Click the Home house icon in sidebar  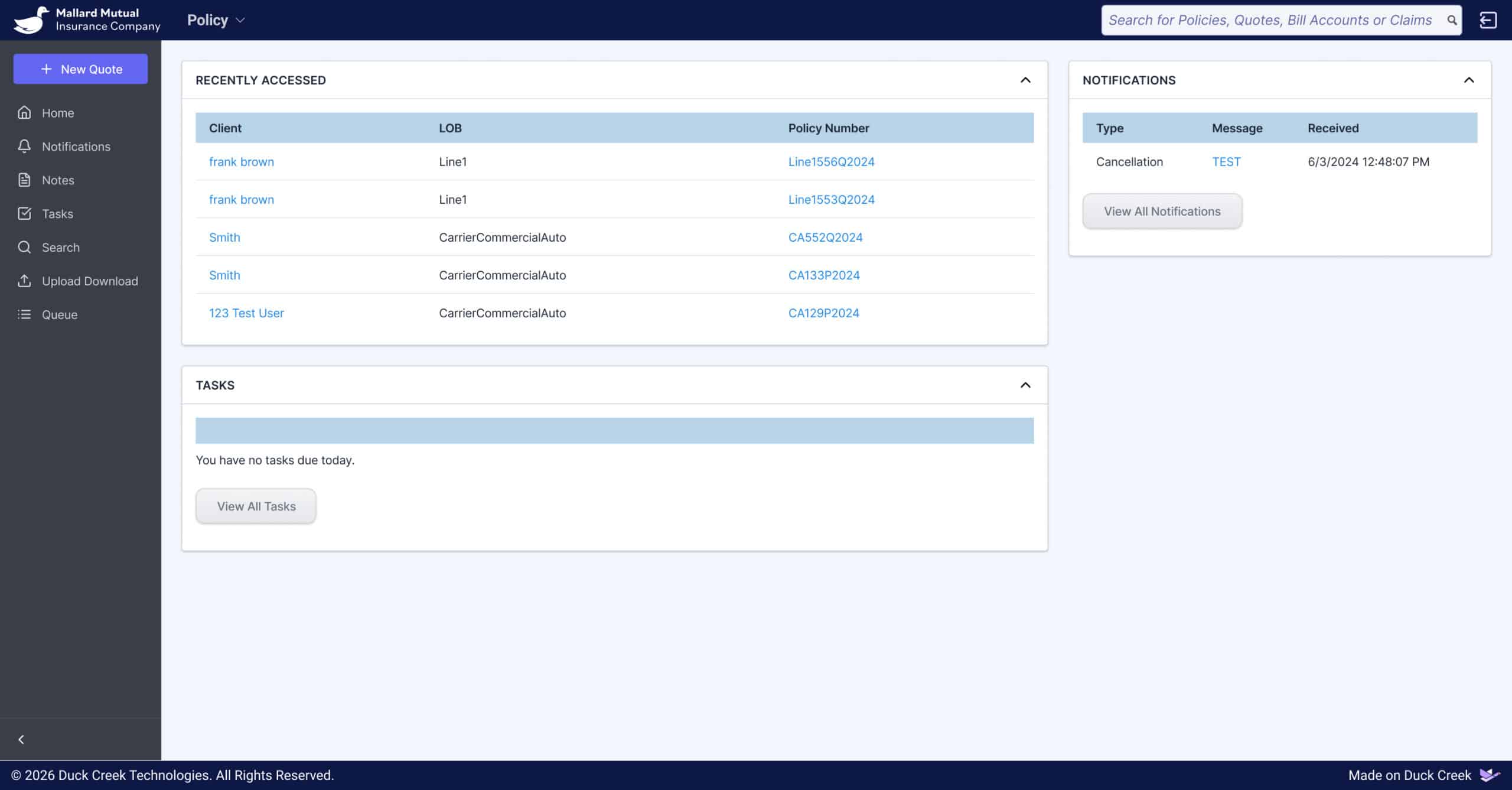pos(24,112)
